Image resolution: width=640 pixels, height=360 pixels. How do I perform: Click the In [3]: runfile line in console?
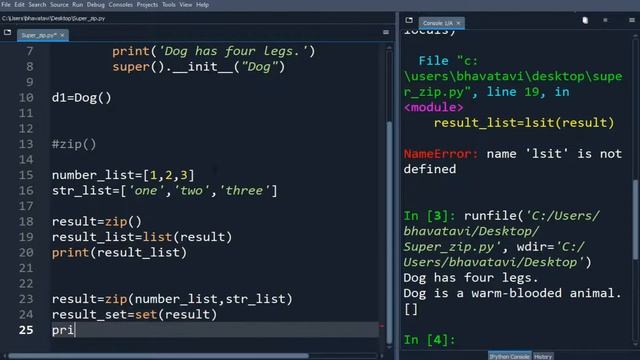click(502, 216)
